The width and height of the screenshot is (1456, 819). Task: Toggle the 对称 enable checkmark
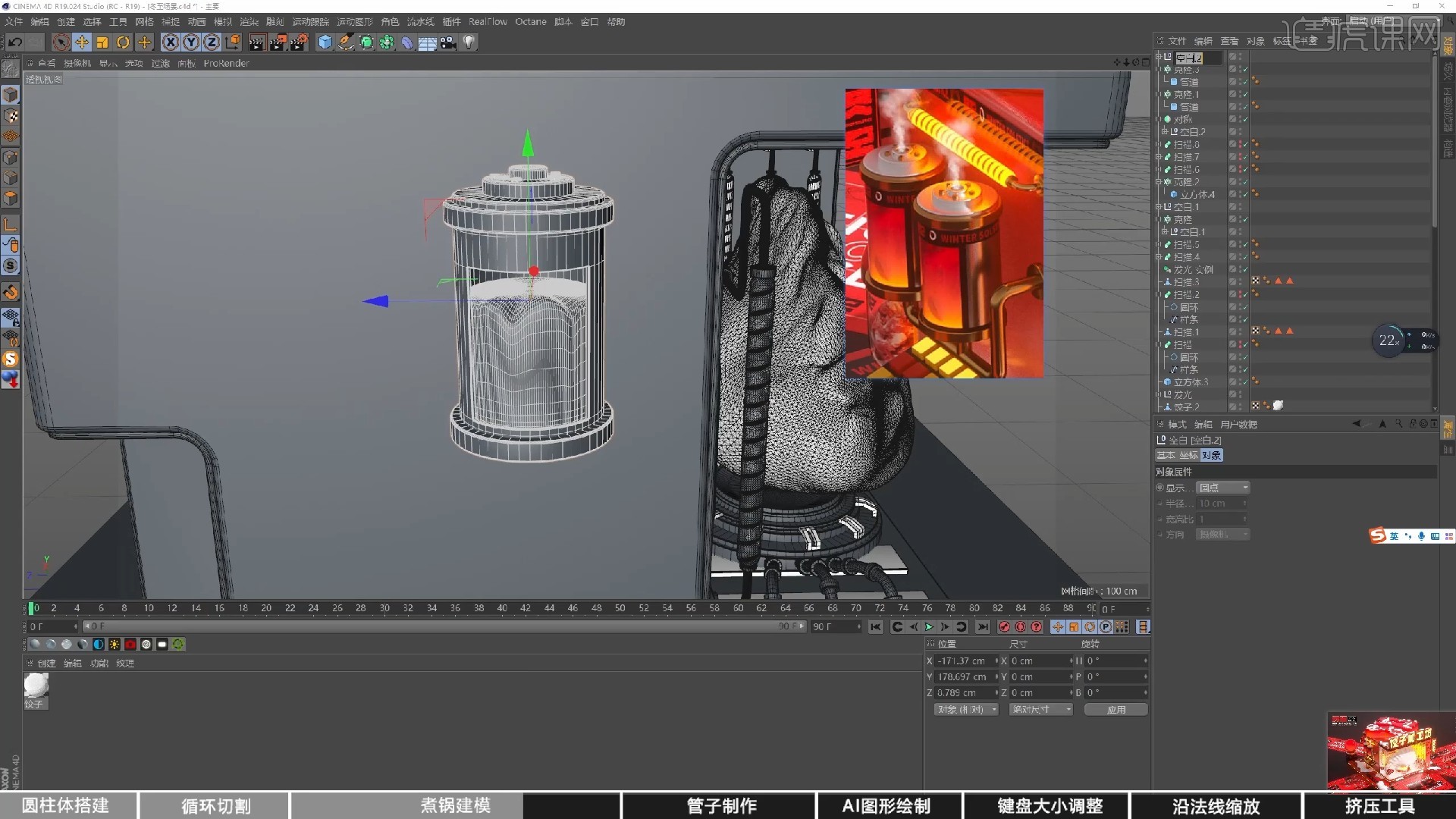(x=1245, y=120)
